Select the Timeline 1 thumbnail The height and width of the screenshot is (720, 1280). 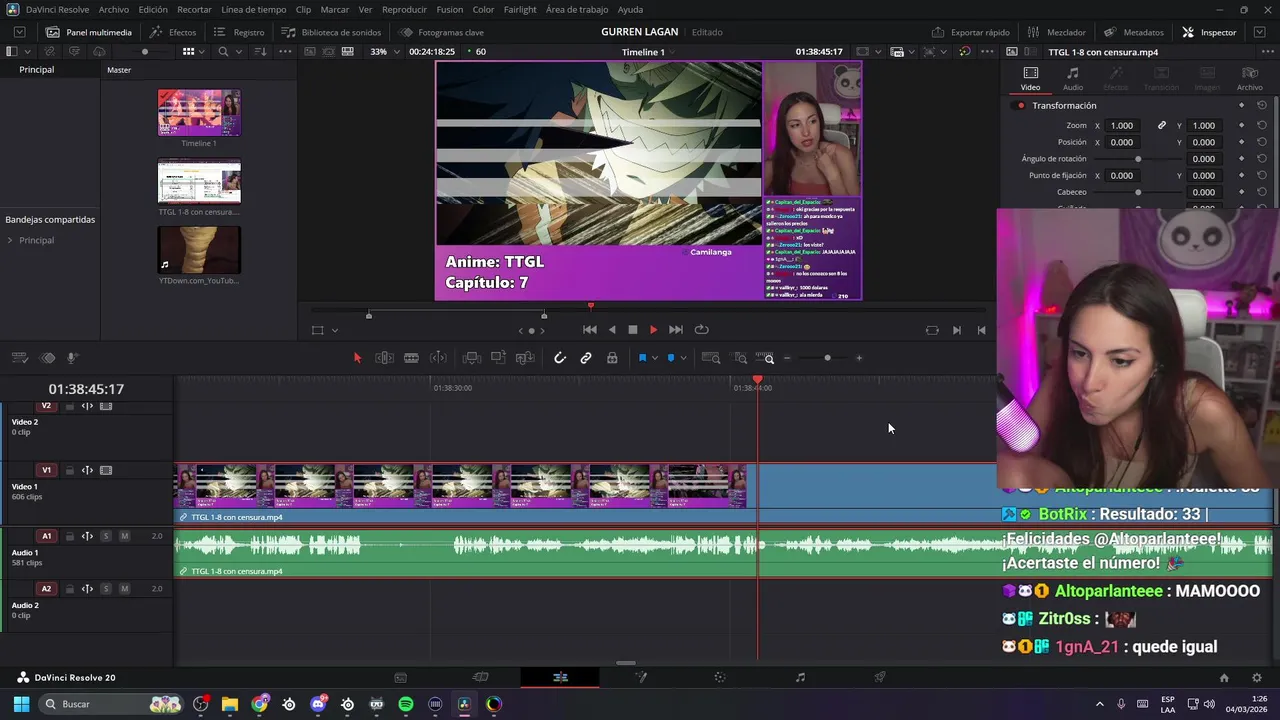click(199, 112)
